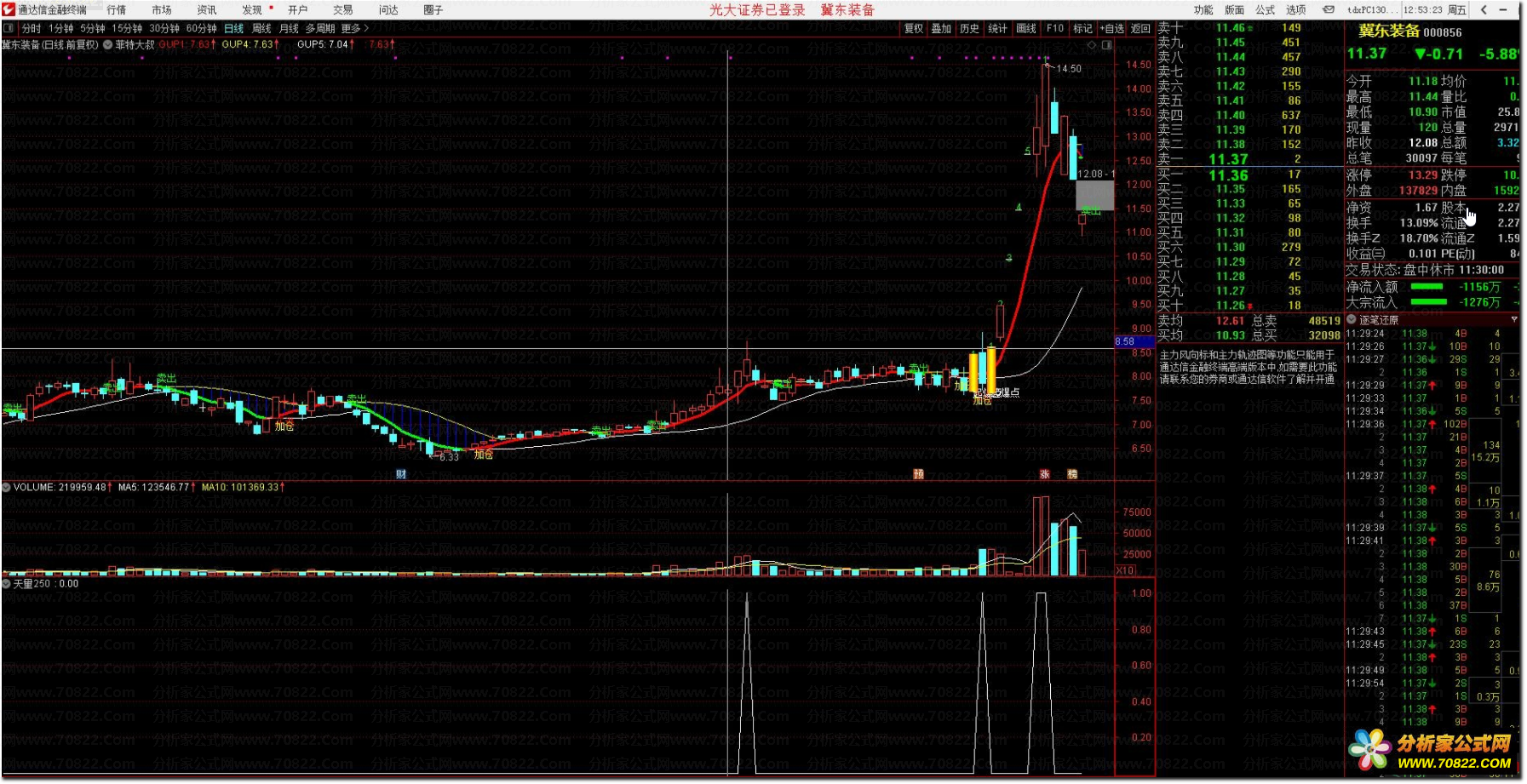This screenshot has width=1527, height=784.
Task: Click the 涨 event marker on chart
Action: click(1045, 474)
